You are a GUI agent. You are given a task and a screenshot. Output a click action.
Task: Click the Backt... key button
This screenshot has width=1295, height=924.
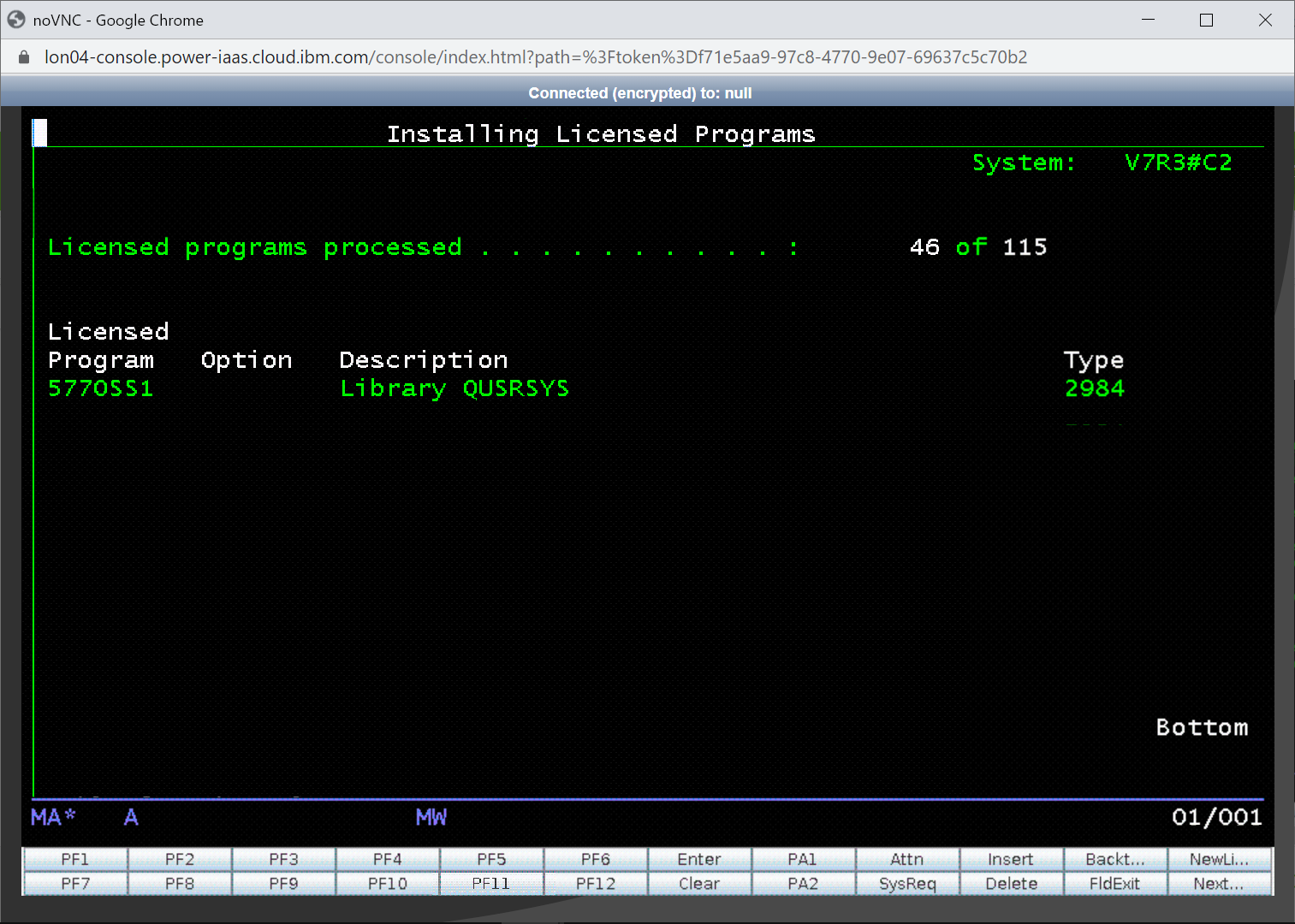1115,859
